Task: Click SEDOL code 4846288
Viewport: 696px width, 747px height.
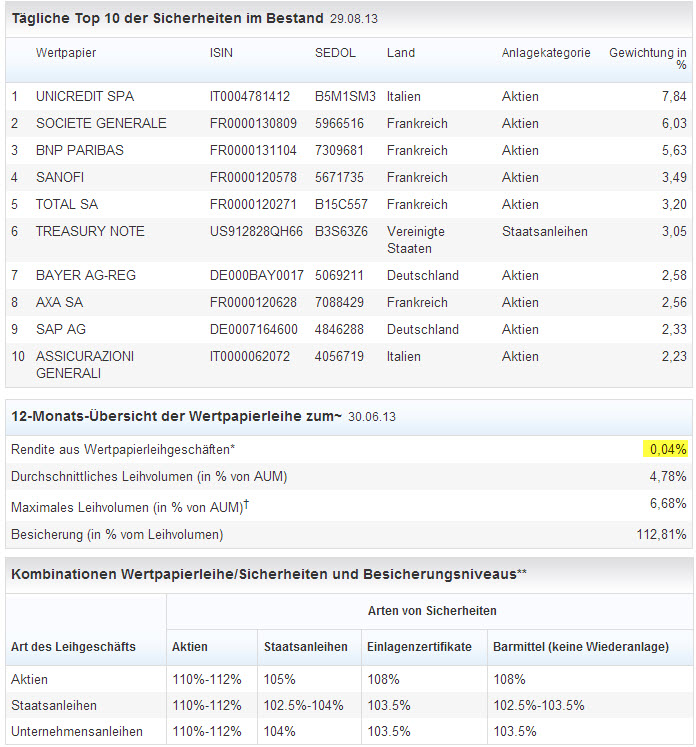Action: 339,330
